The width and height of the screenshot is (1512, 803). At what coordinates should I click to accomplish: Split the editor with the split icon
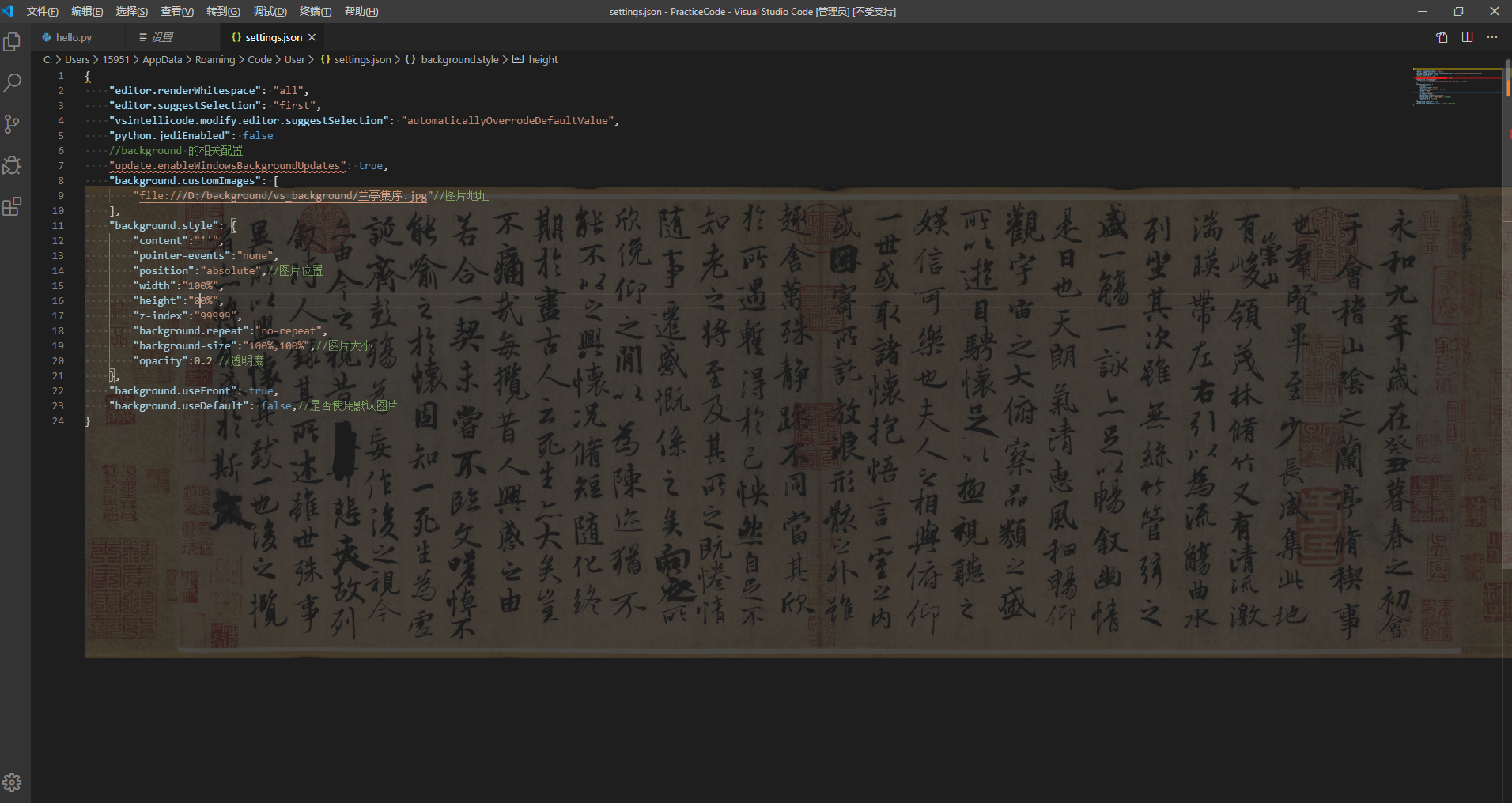1469,37
